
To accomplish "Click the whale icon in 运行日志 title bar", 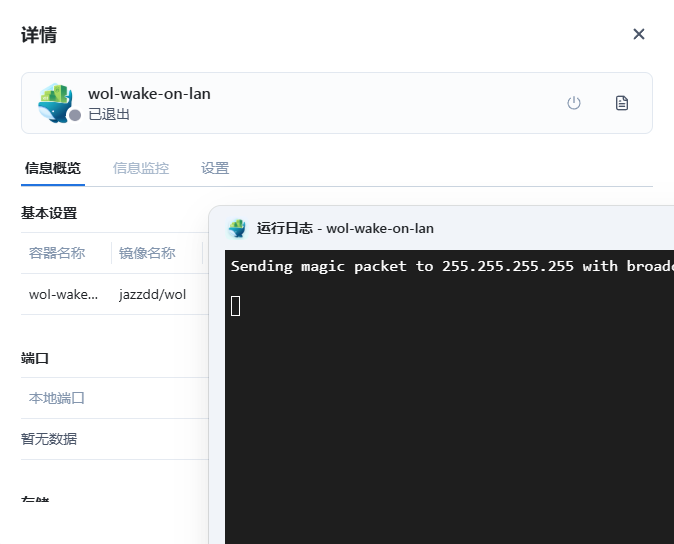I will 237,228.
